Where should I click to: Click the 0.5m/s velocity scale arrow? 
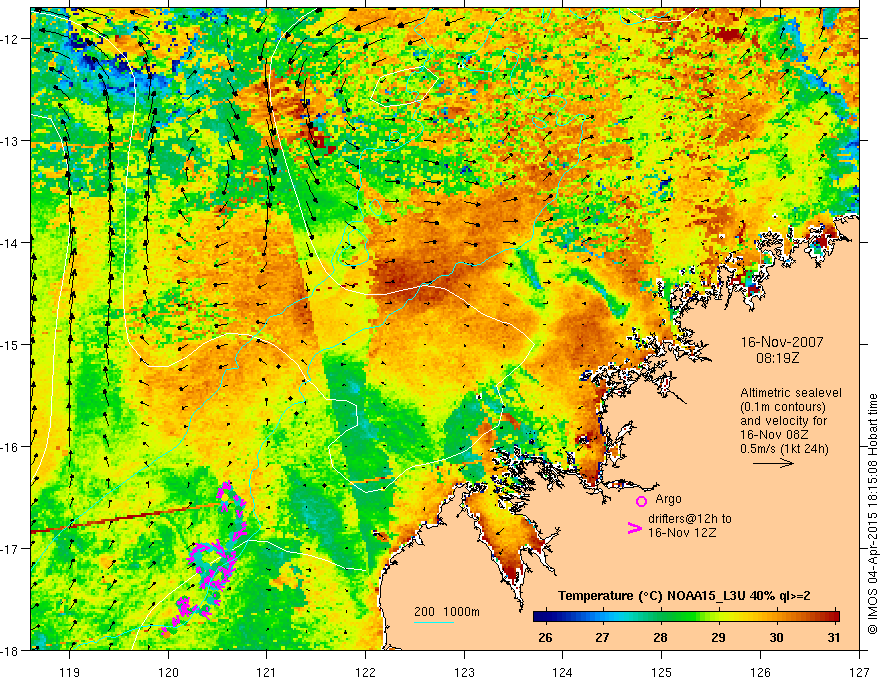773,463
